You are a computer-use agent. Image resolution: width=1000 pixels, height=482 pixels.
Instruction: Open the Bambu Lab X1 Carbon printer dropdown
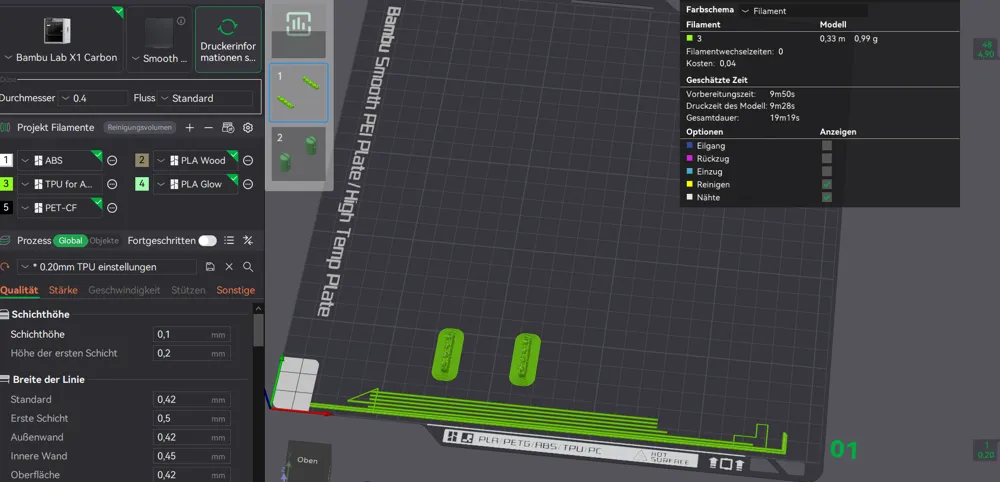[x=60, y=57]
